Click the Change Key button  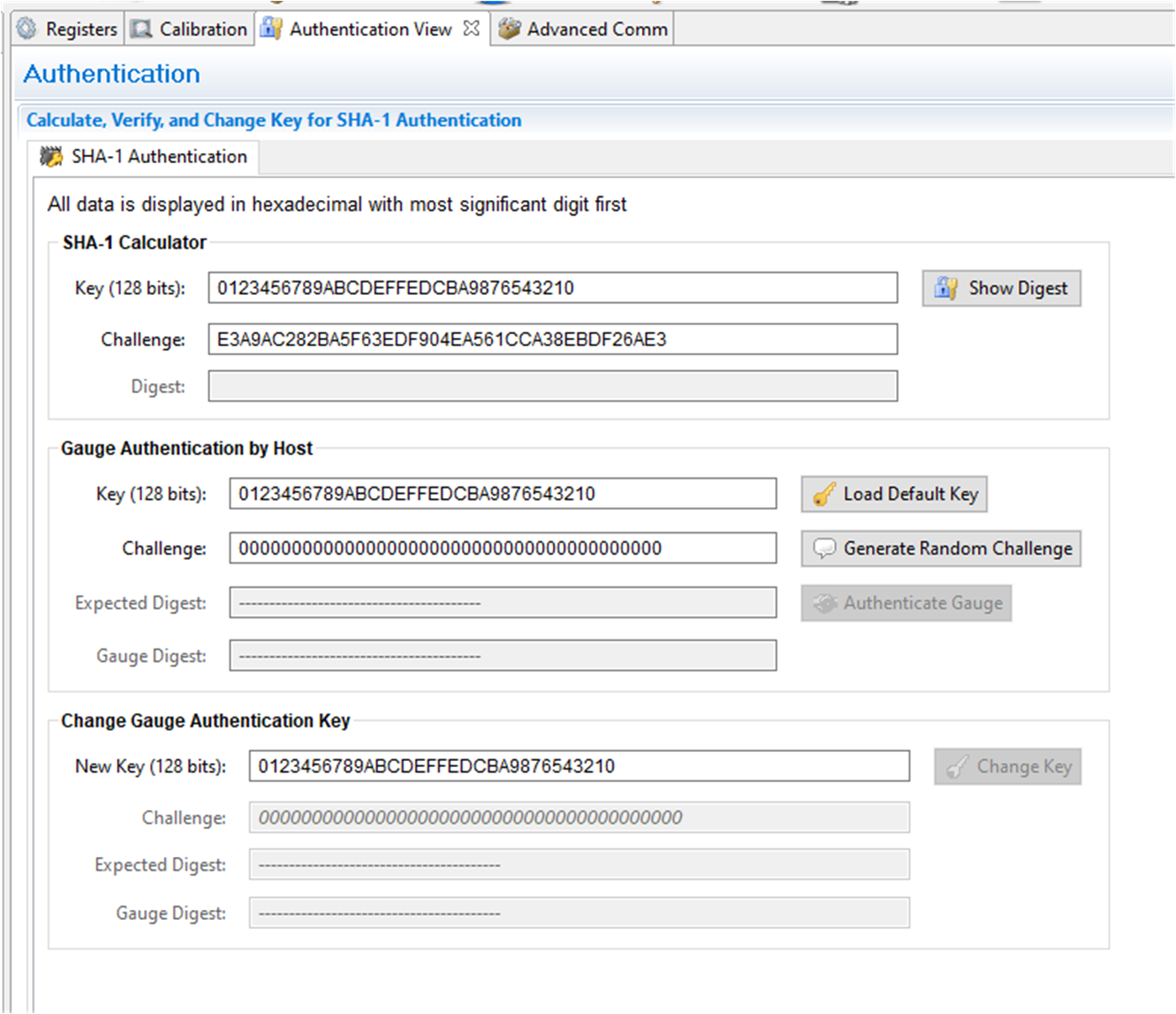(1007, 766)
